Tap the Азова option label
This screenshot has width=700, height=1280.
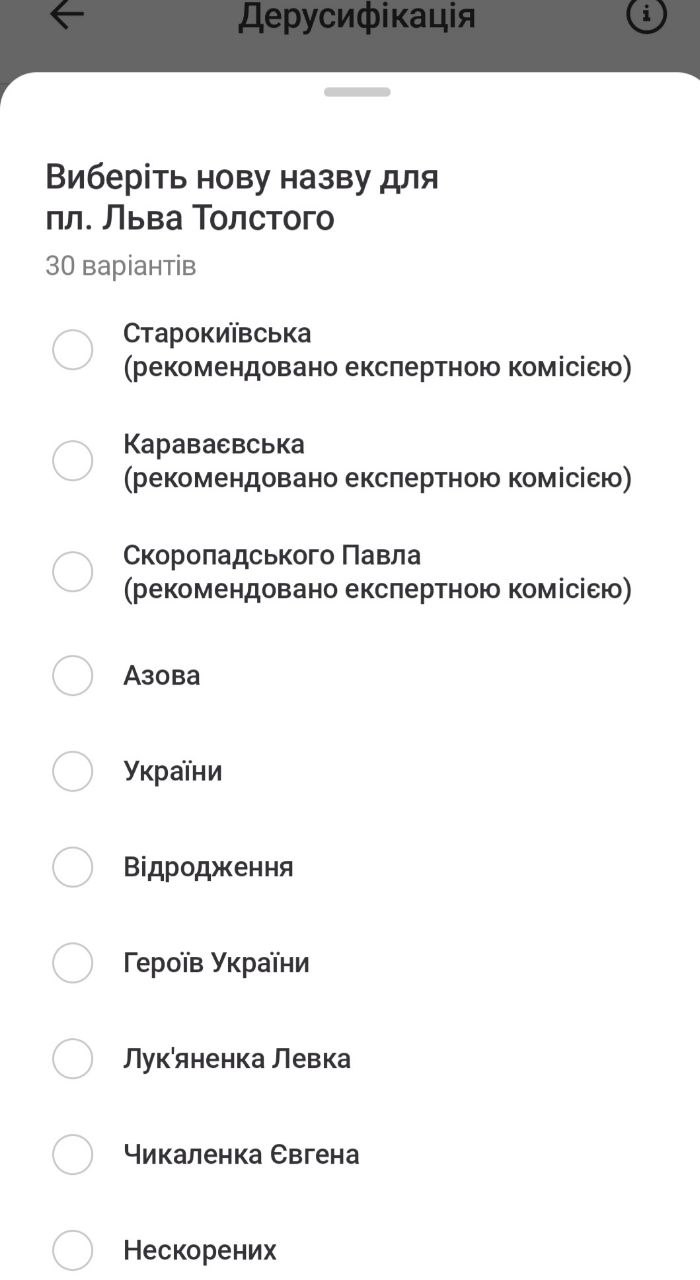coord(162,675)
